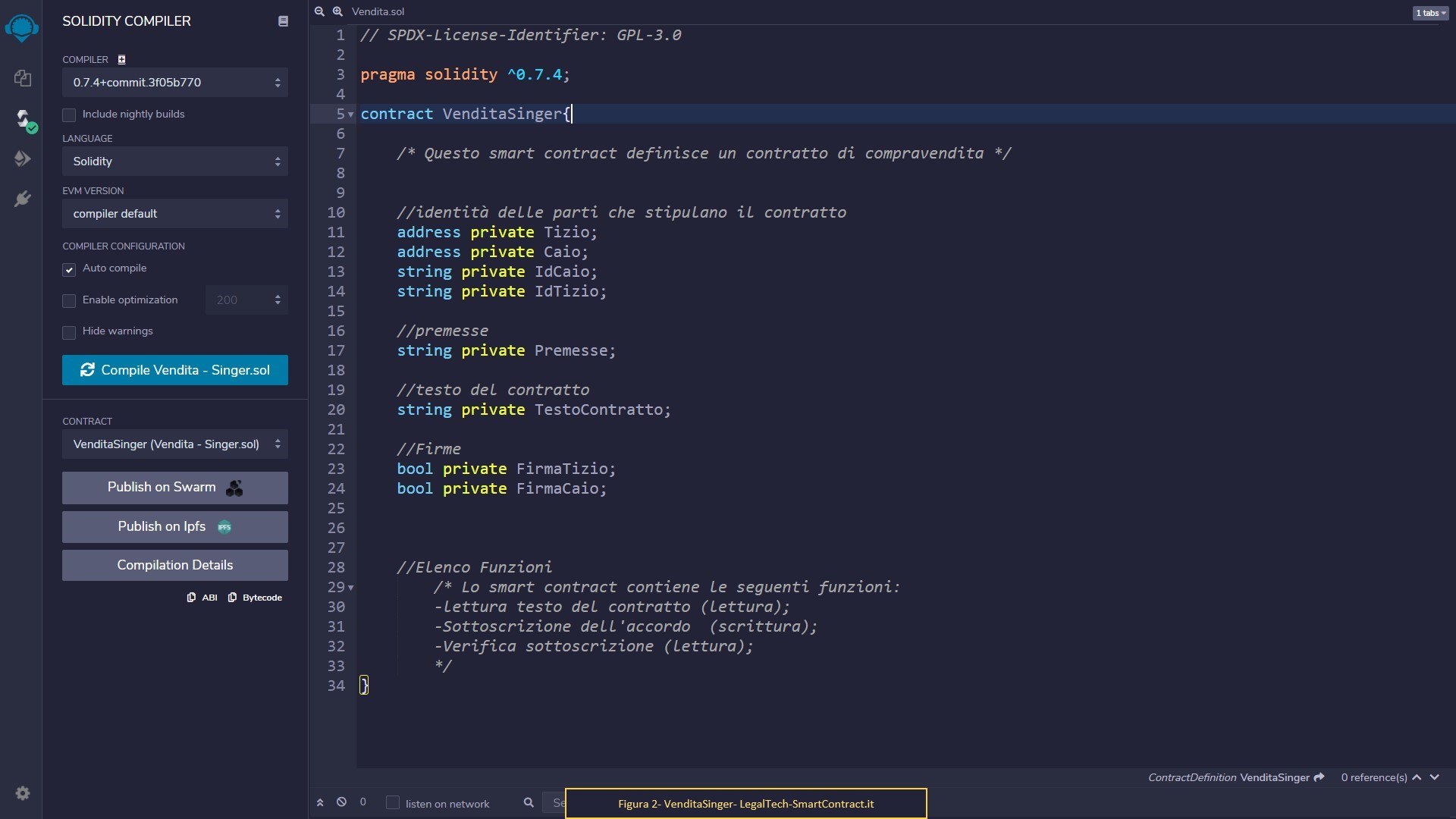
Task: Click the '//Elenco Funzioni' comment line
Action: point(474,567)
